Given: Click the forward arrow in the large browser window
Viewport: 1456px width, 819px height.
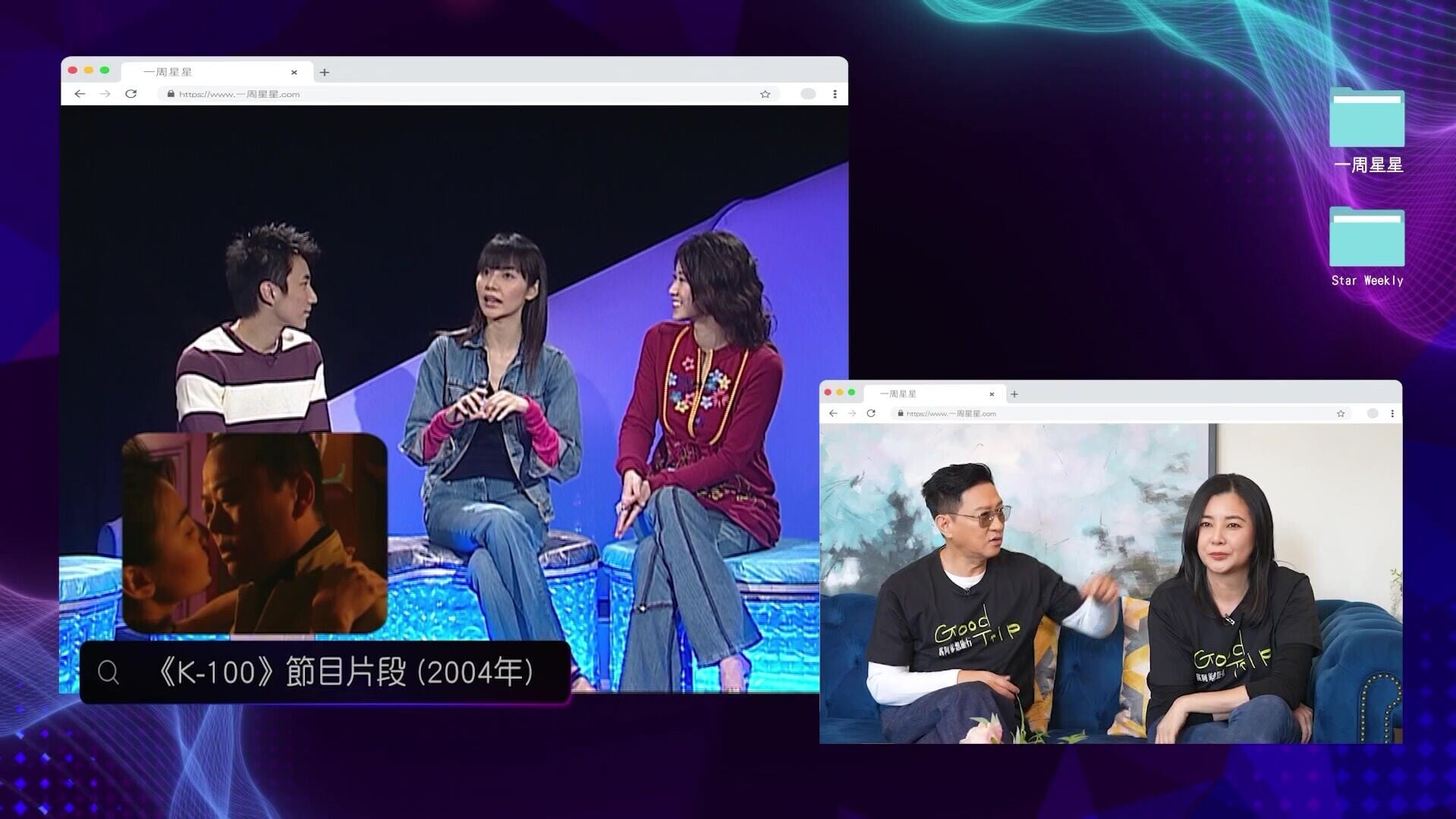Looking at the screenshot, I should (105, 94).
